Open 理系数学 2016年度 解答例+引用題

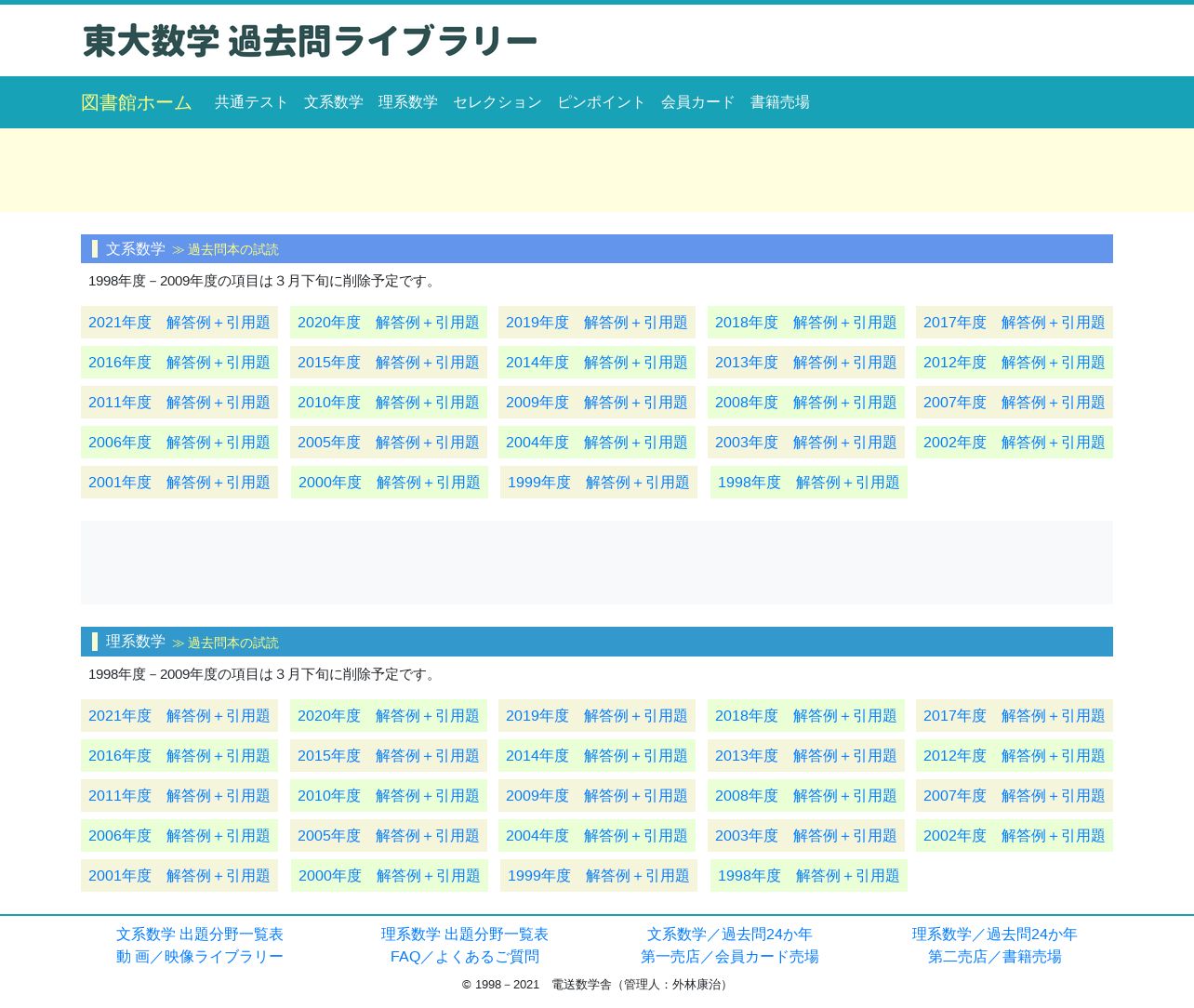tap(179, 756)
